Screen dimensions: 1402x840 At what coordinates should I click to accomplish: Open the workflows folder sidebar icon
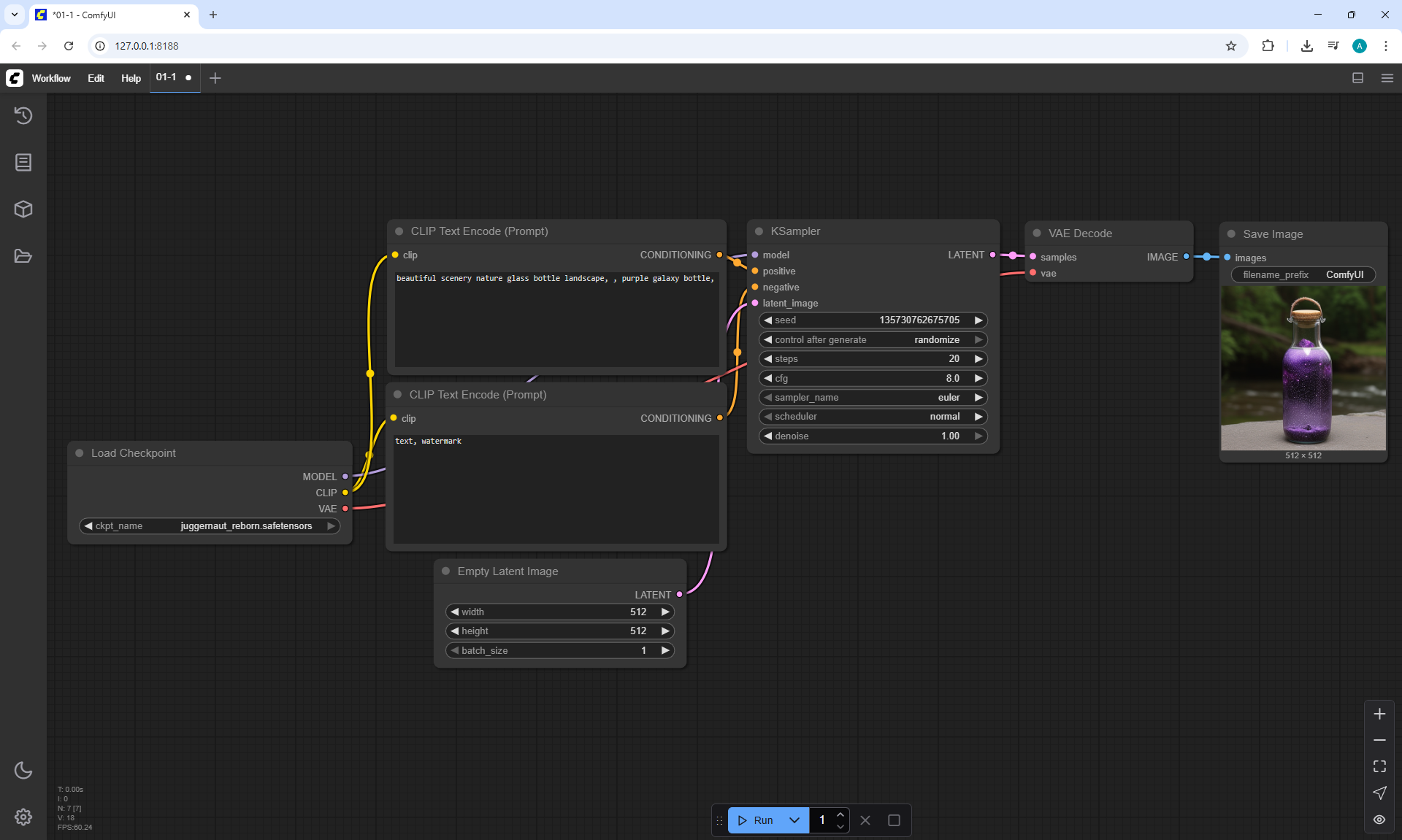coord(23,256)
